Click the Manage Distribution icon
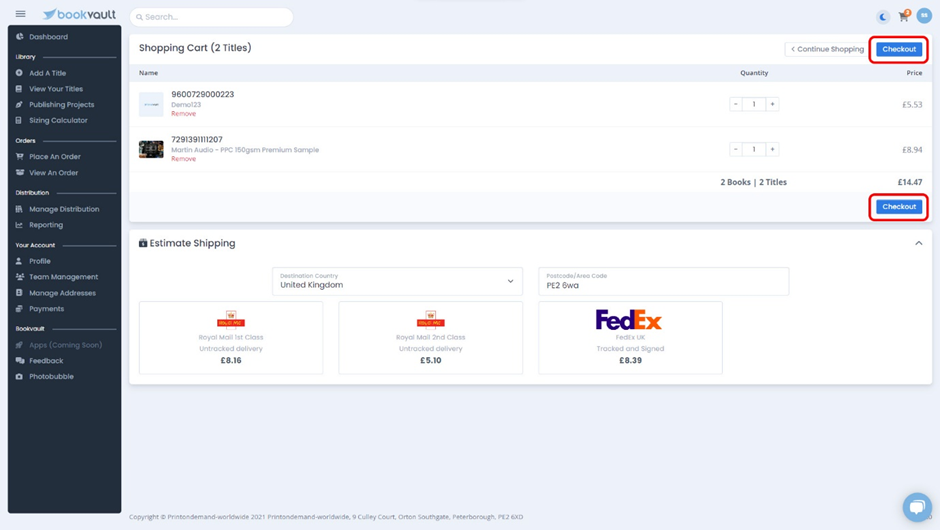Viewport: 940px width, 530px height. pos(19,209)
